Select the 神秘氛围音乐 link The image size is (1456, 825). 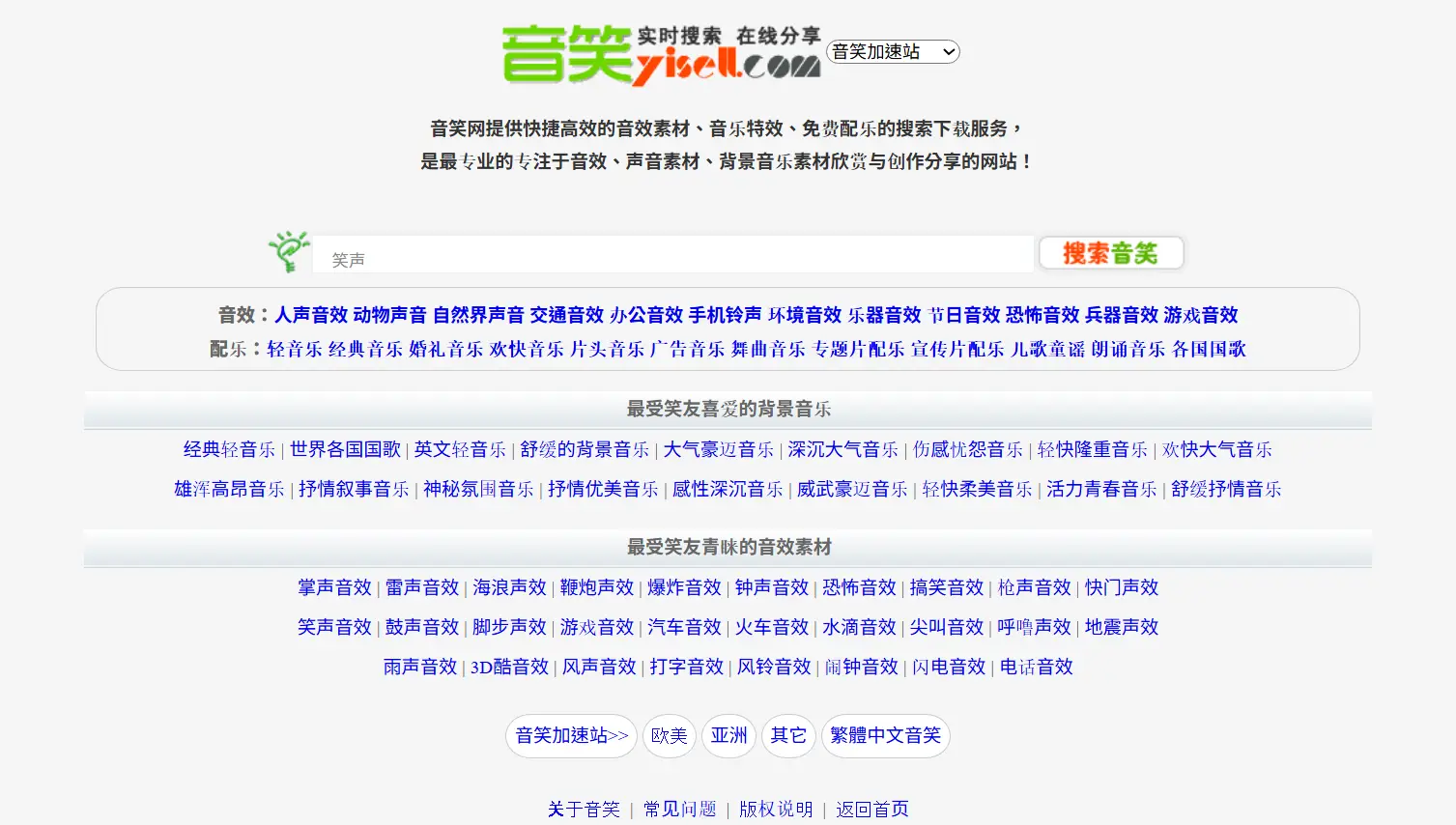(478, 489)
